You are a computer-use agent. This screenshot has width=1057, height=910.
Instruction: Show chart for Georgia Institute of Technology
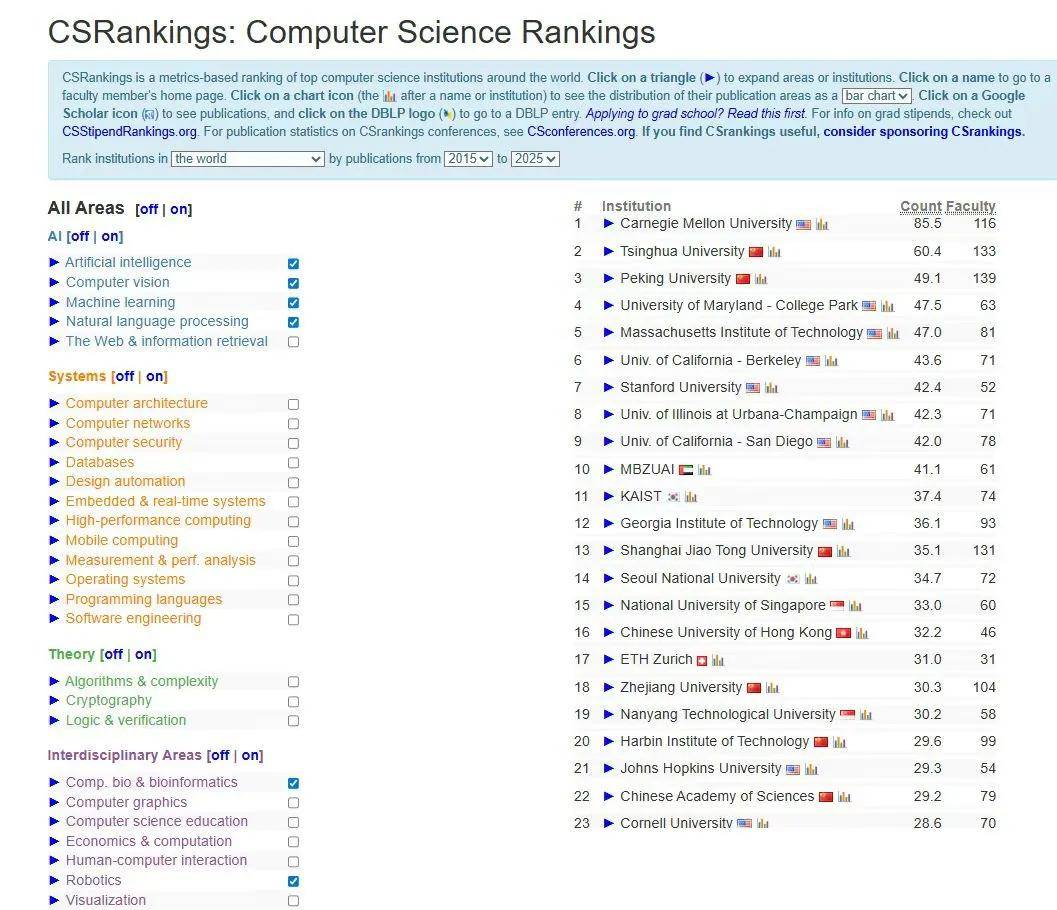pyautogui.click(x=848, y=524)
